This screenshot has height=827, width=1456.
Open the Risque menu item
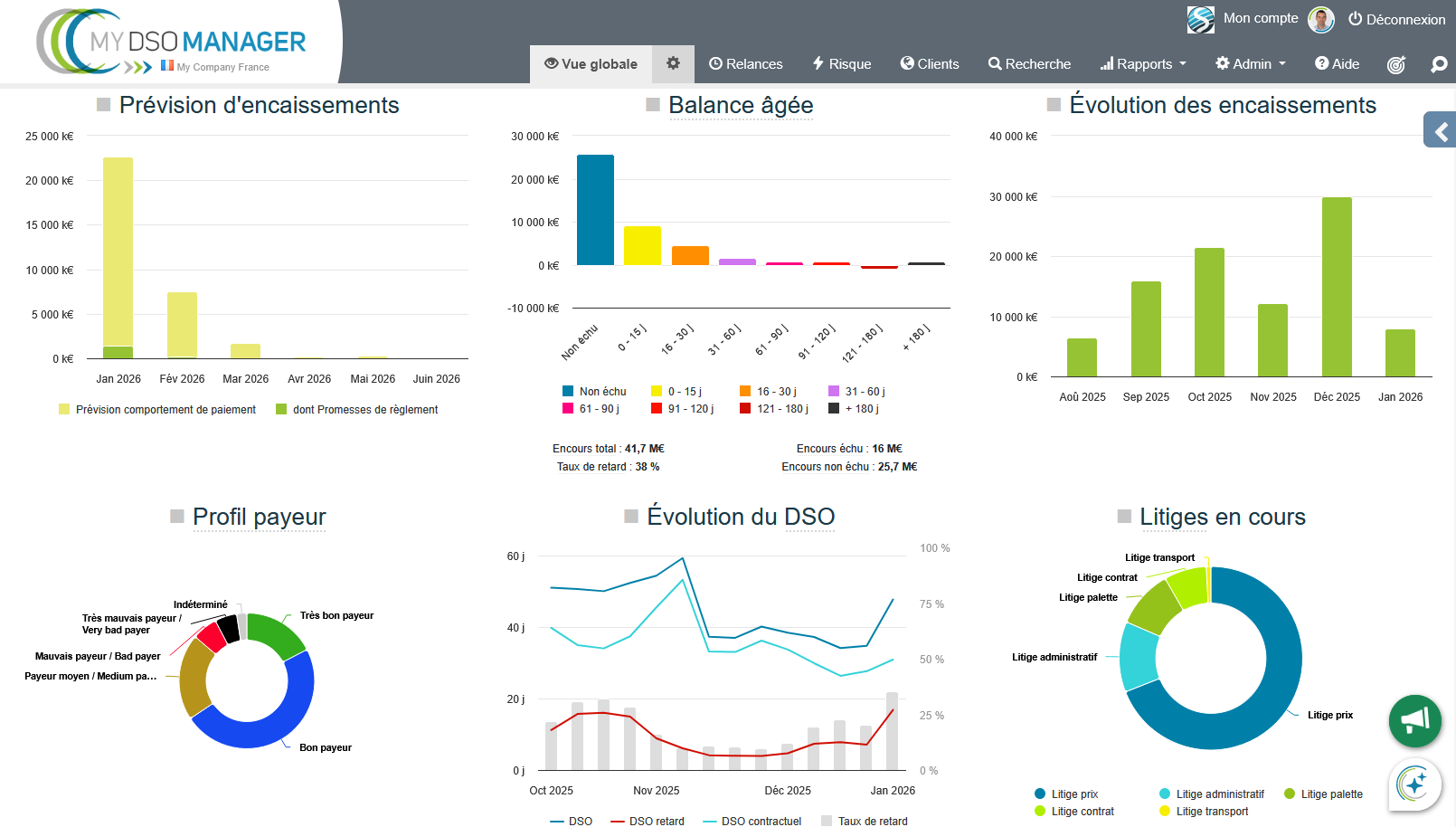coord(842,64)
